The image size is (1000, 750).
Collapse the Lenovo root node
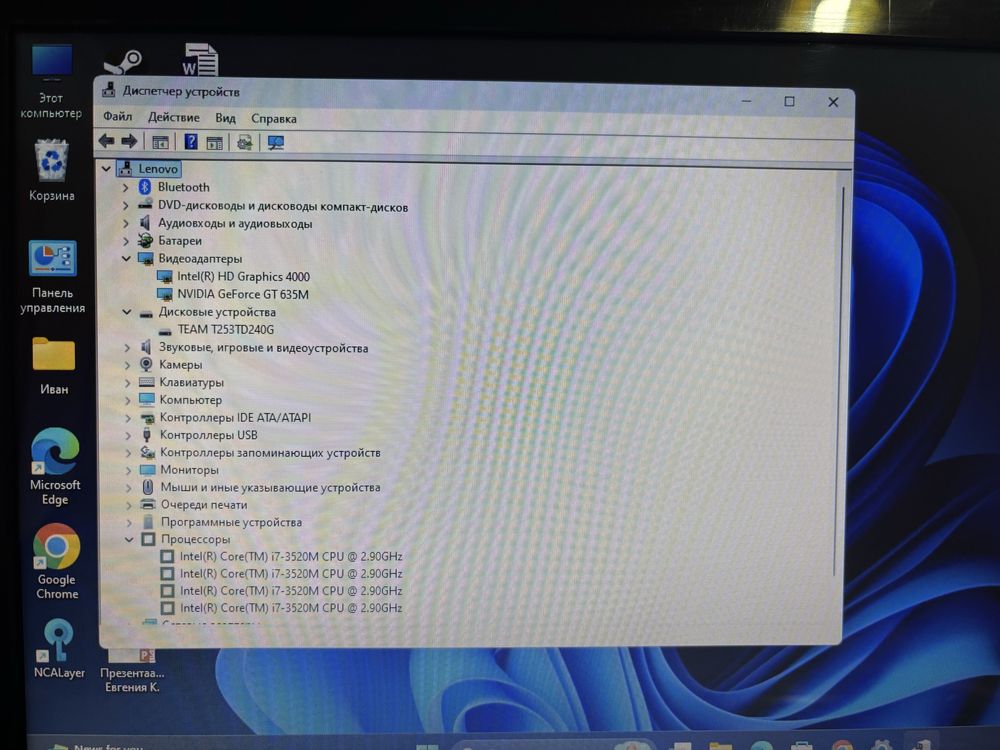click(x=106, y=169)
